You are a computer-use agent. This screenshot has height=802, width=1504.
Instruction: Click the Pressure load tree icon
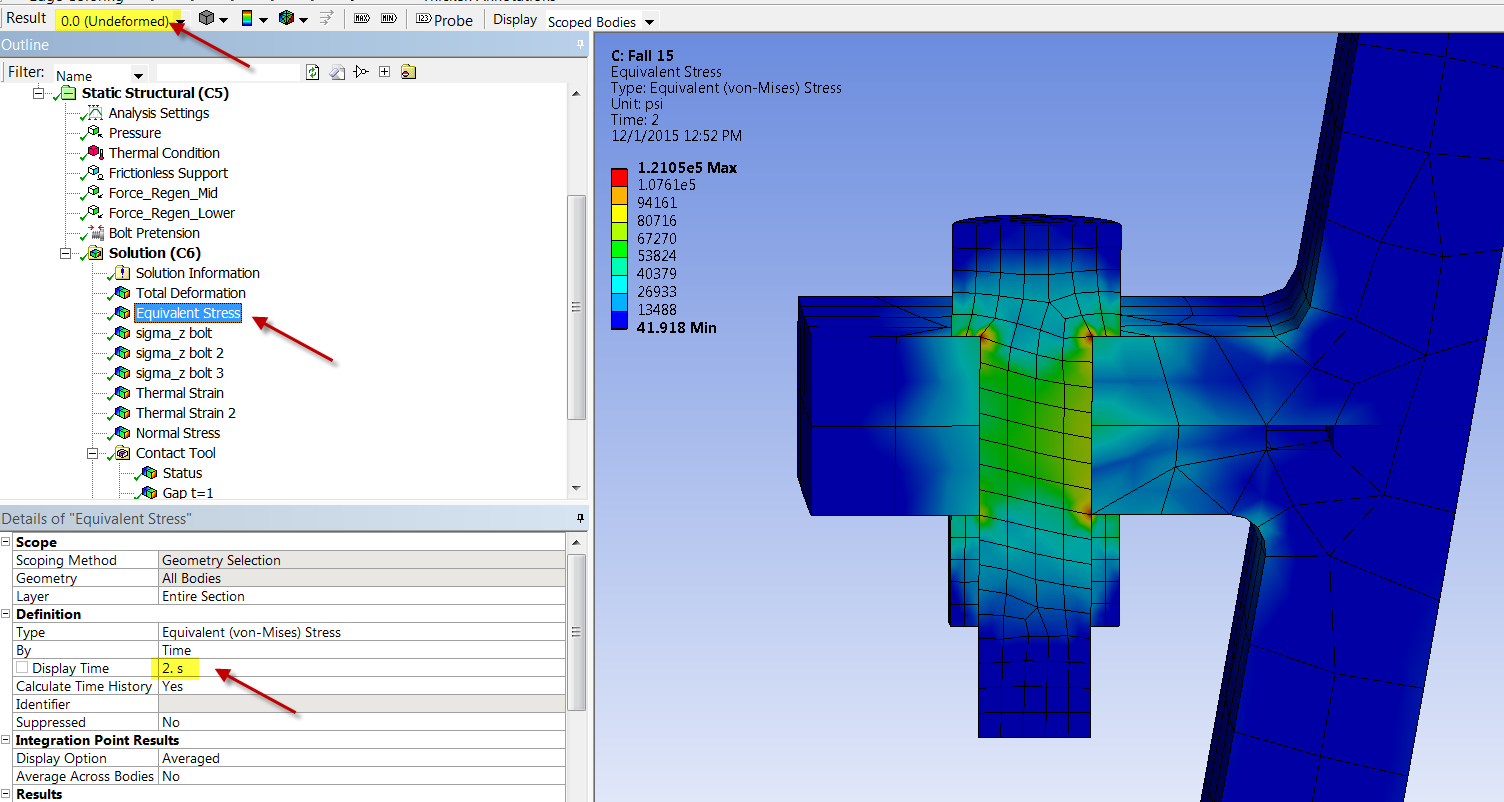coord(95,133)
